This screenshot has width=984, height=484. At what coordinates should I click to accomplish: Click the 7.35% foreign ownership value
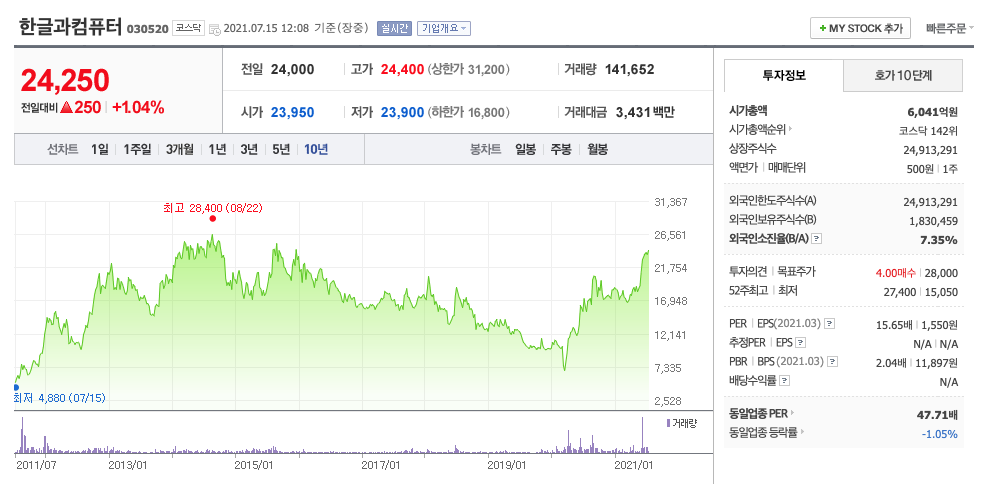pos(939,240)
